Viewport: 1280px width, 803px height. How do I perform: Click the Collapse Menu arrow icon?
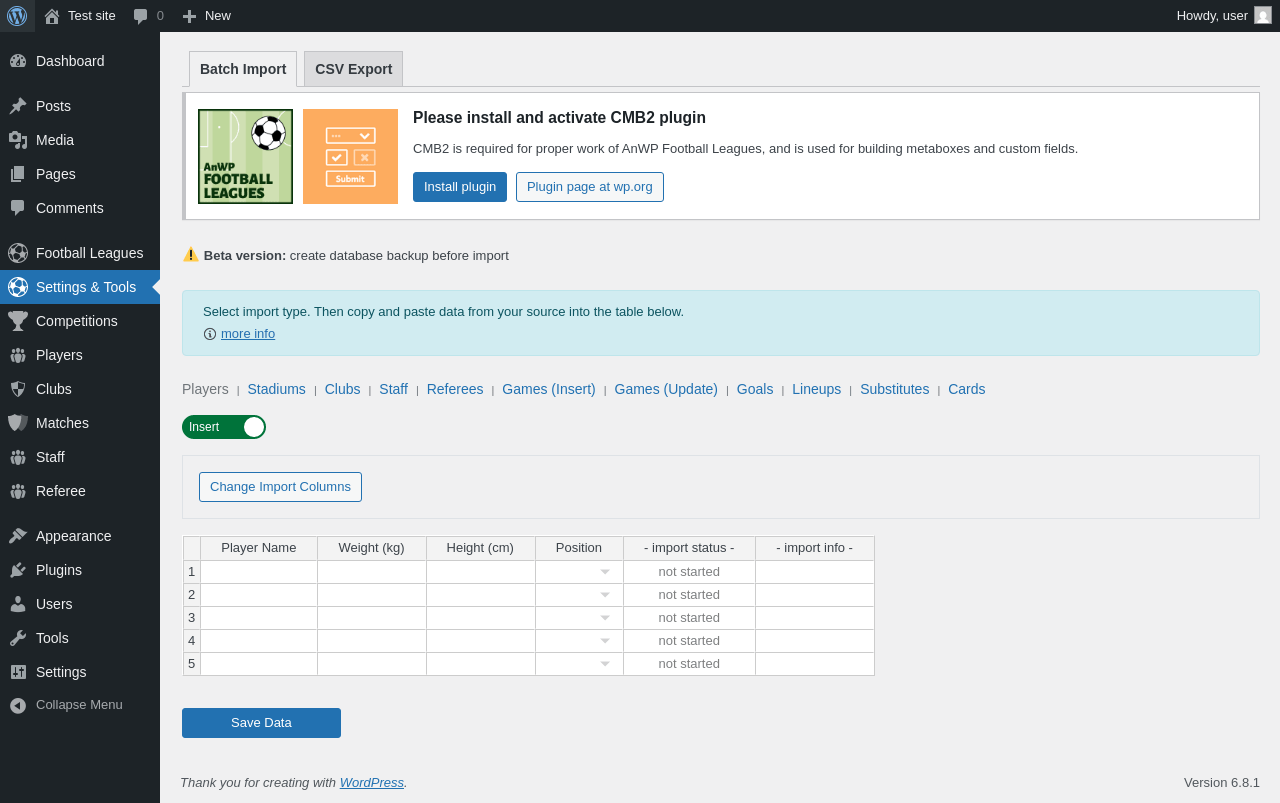pos(18,705)
